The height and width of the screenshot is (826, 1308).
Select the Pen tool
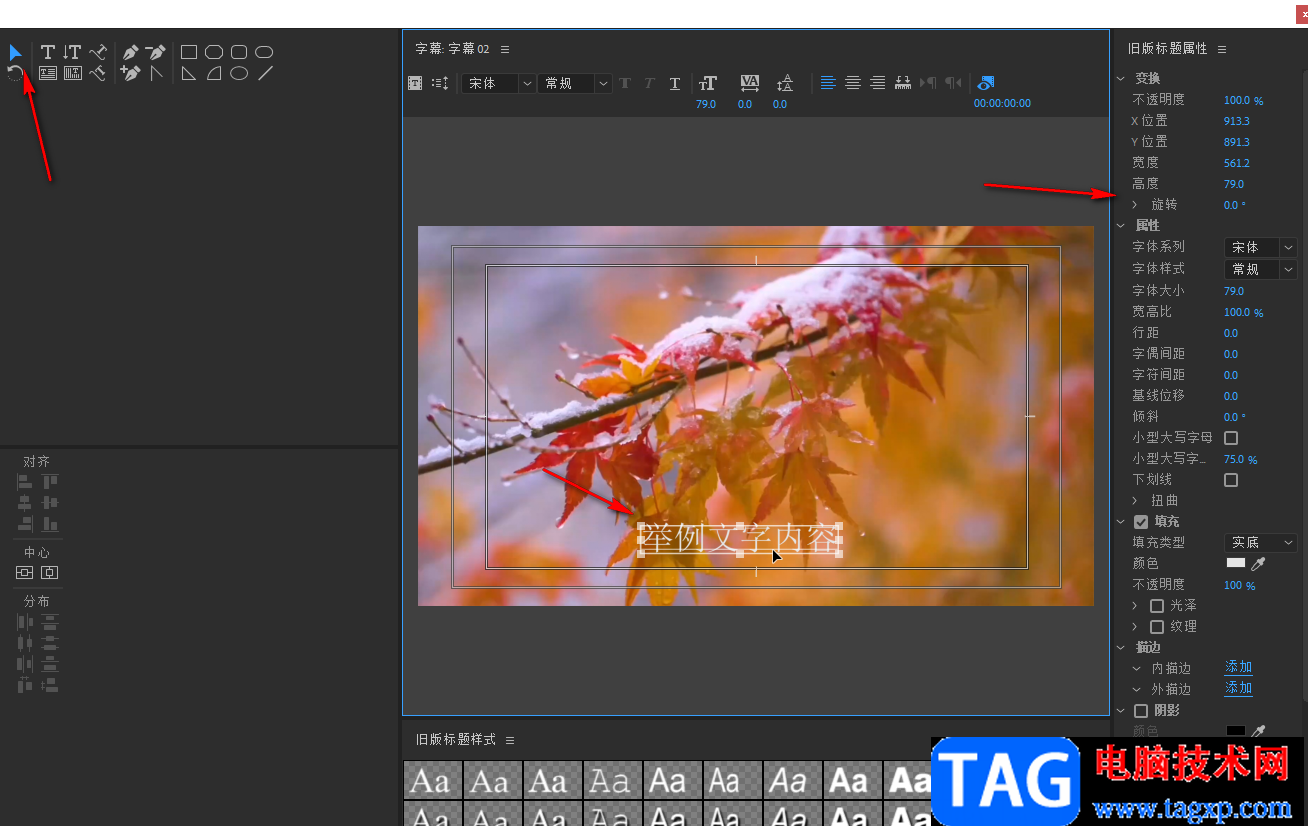point(130,52)
